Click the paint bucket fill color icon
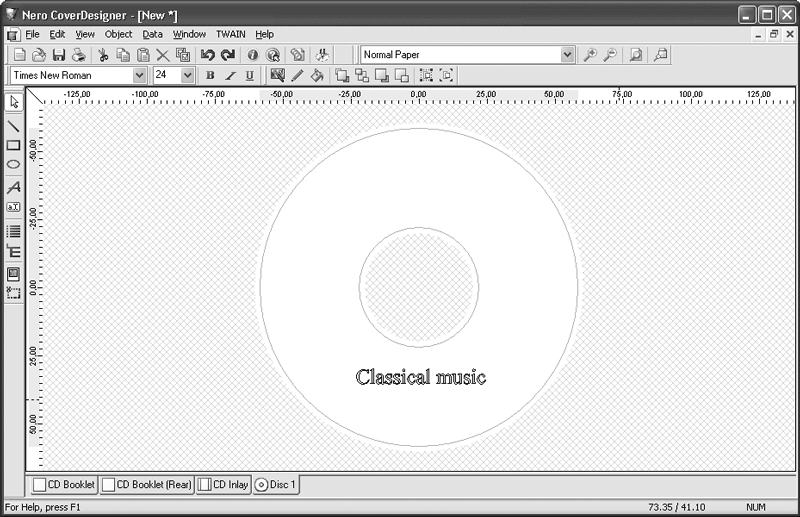The image size is (800, 517). click(317, 75)
